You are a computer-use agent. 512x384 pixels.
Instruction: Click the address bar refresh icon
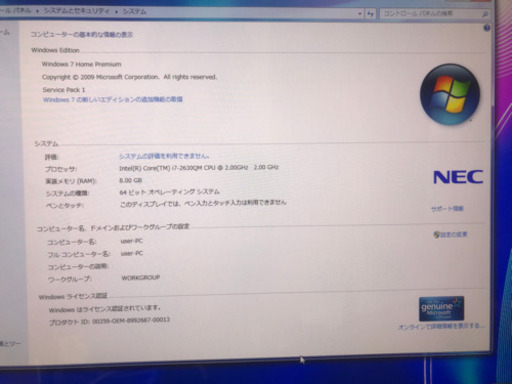(370, 14)
